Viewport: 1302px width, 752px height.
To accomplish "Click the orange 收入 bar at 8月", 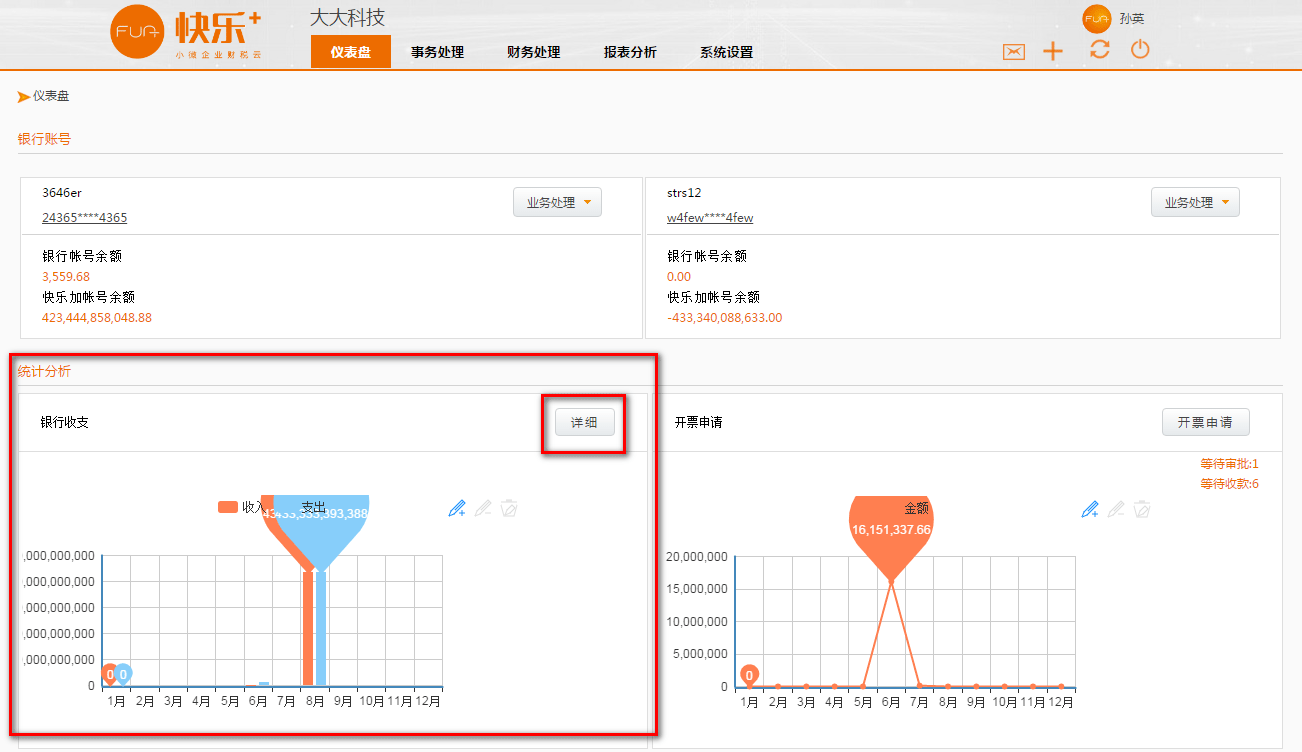I will [308, 628].
